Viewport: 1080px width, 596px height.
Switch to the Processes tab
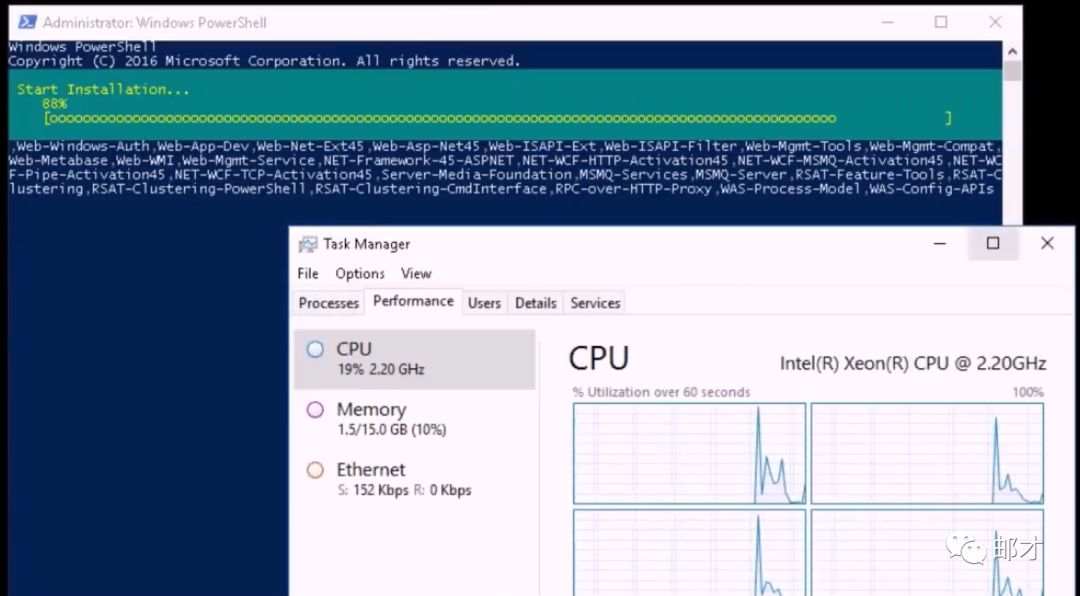[328, 303]
